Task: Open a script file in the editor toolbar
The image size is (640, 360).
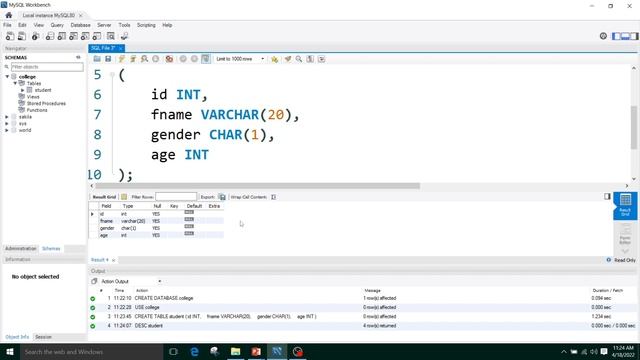Action: 97,59
